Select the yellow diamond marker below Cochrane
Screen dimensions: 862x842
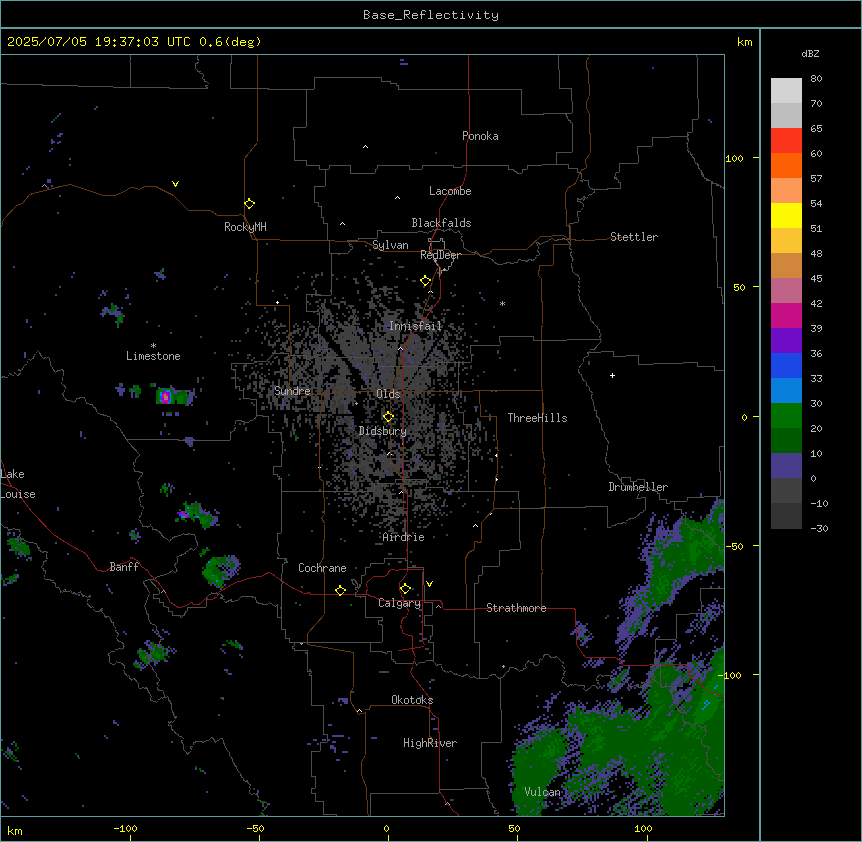pos(340,590)
